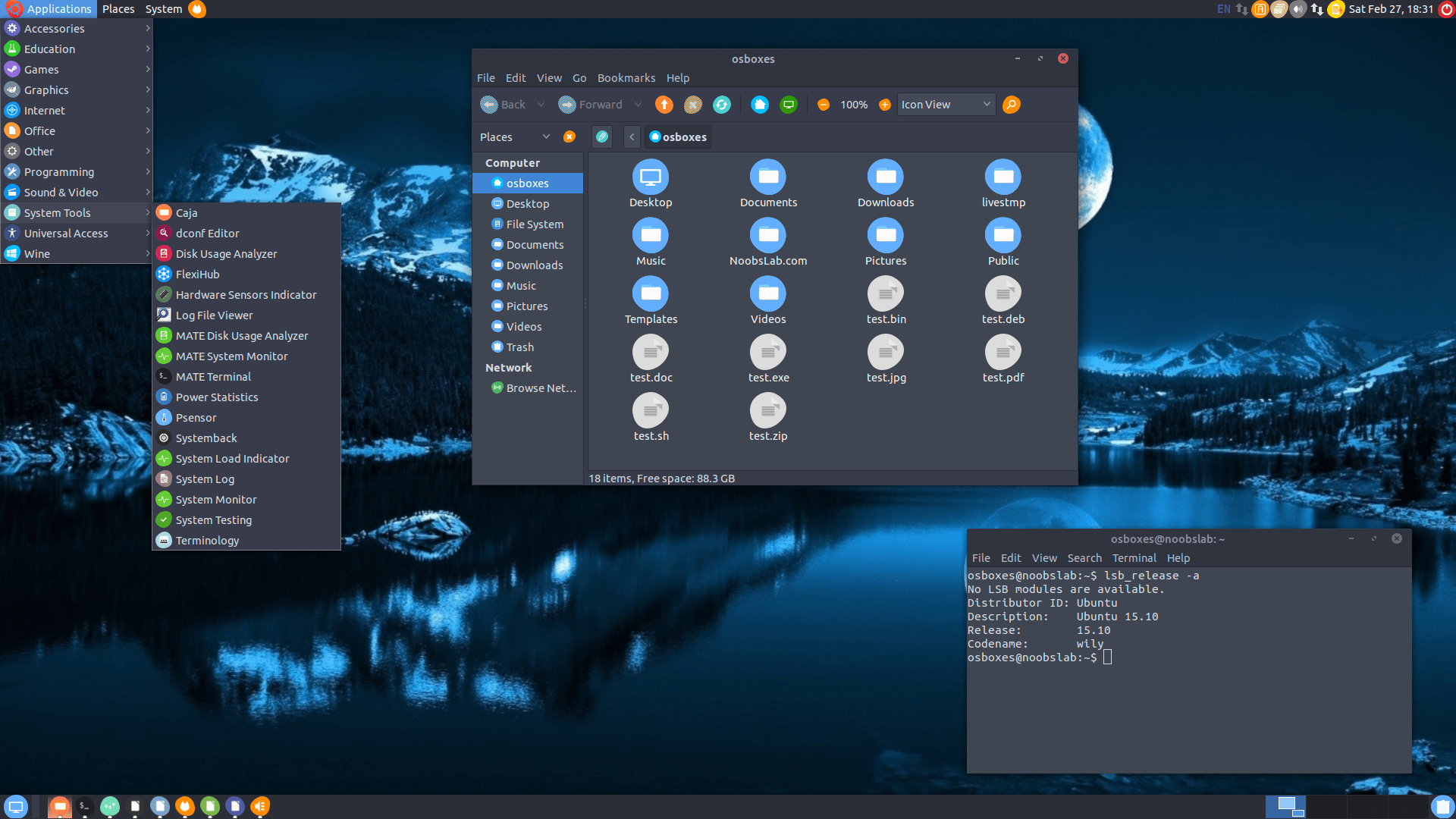Close the Places sidebar with orange X

[x=570, y=136]
